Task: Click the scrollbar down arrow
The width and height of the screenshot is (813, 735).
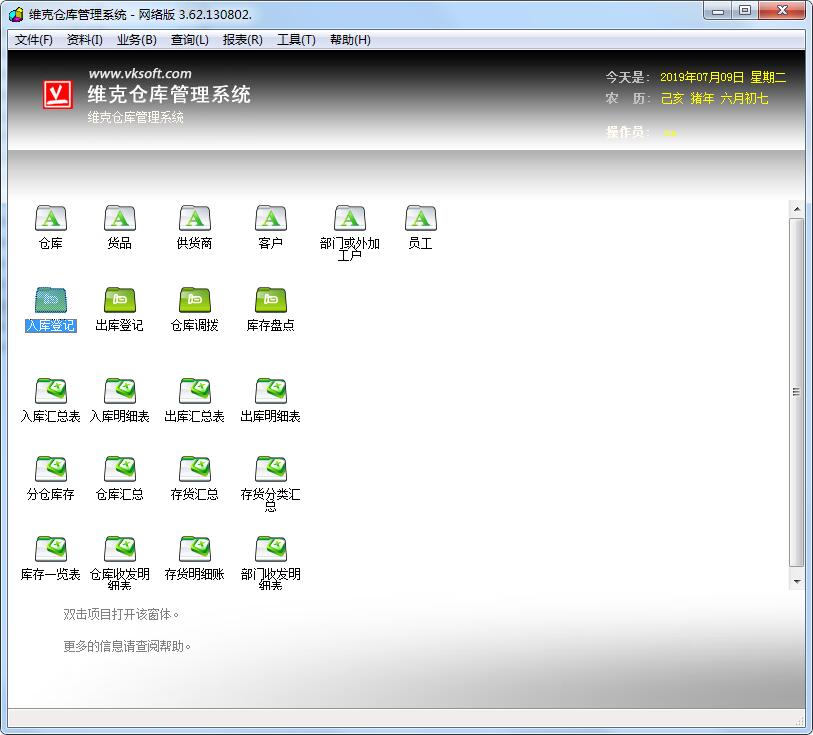Action: click(x=797, y=581)
